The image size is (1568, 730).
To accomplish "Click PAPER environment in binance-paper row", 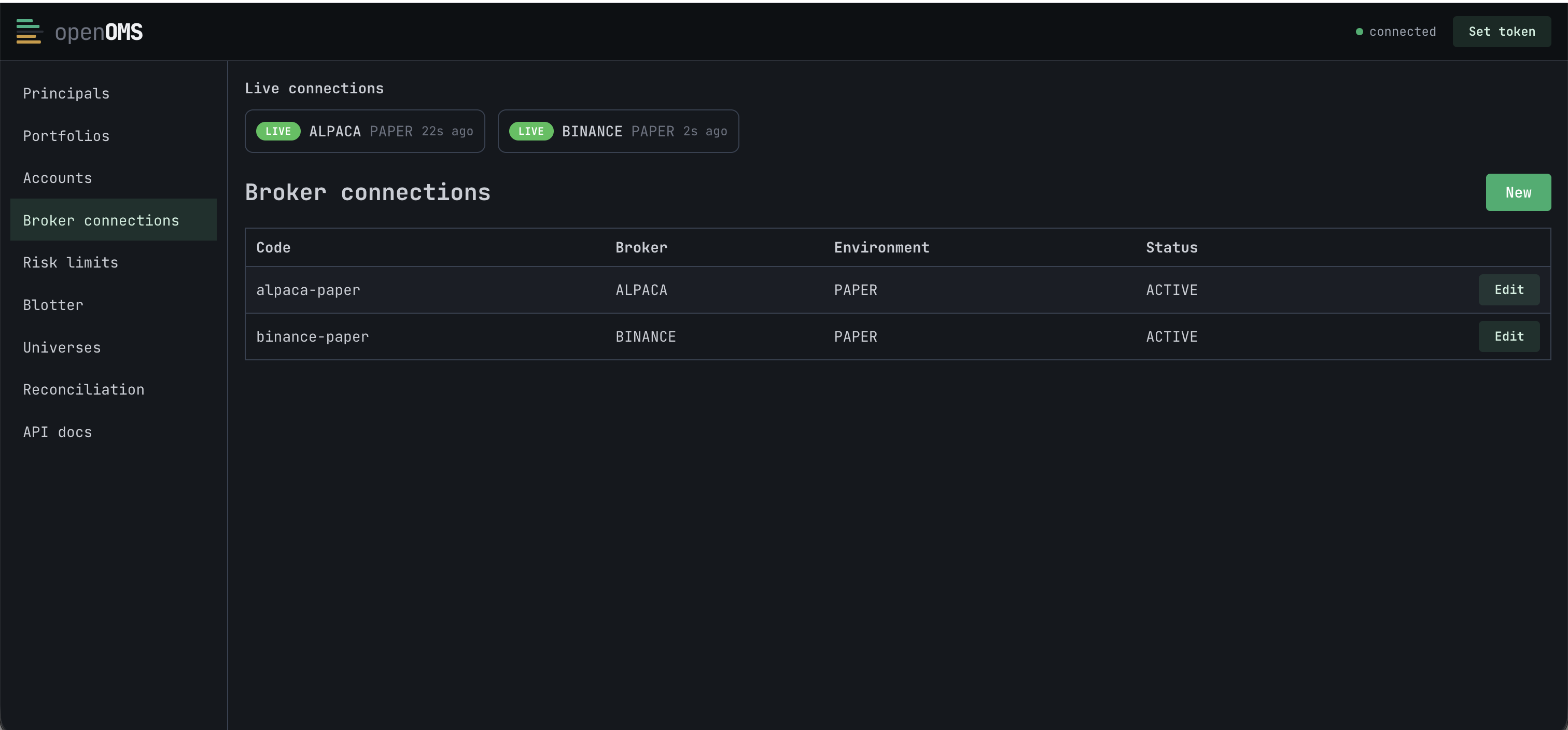I will (x=855, y=336).
